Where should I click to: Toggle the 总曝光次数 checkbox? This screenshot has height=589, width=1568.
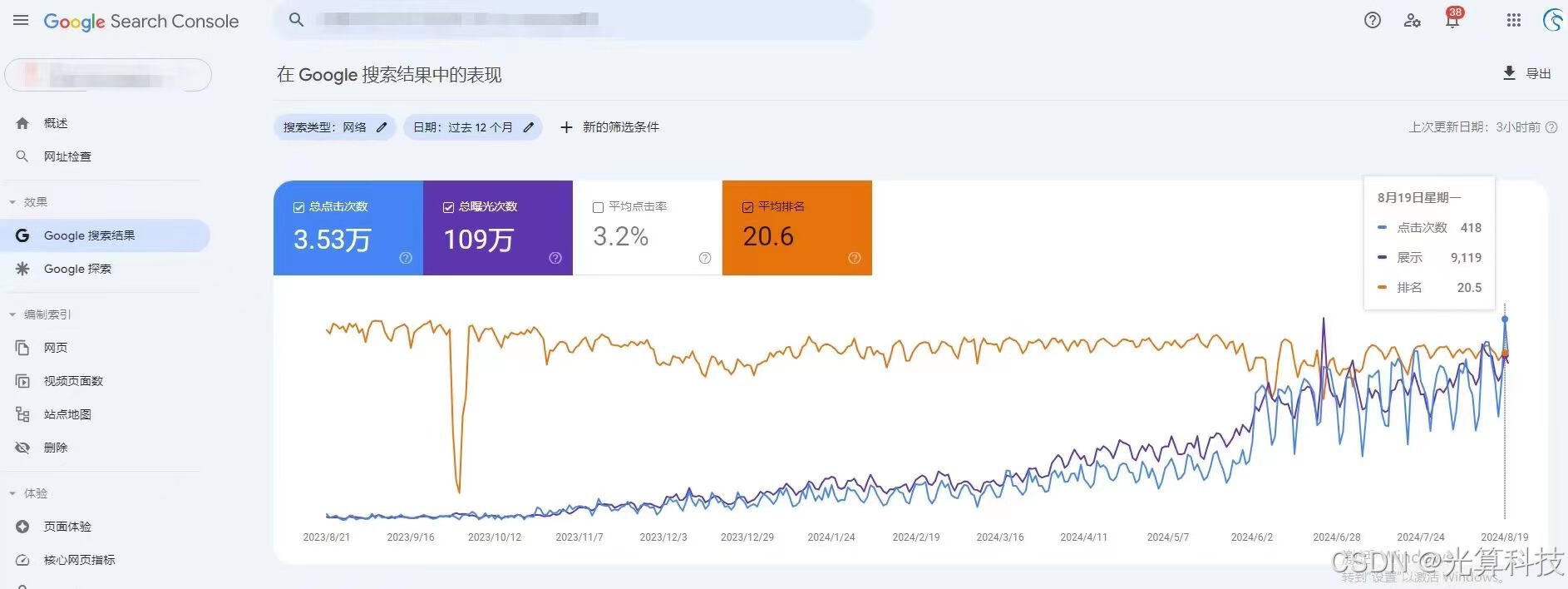click(x=448, y=207)
